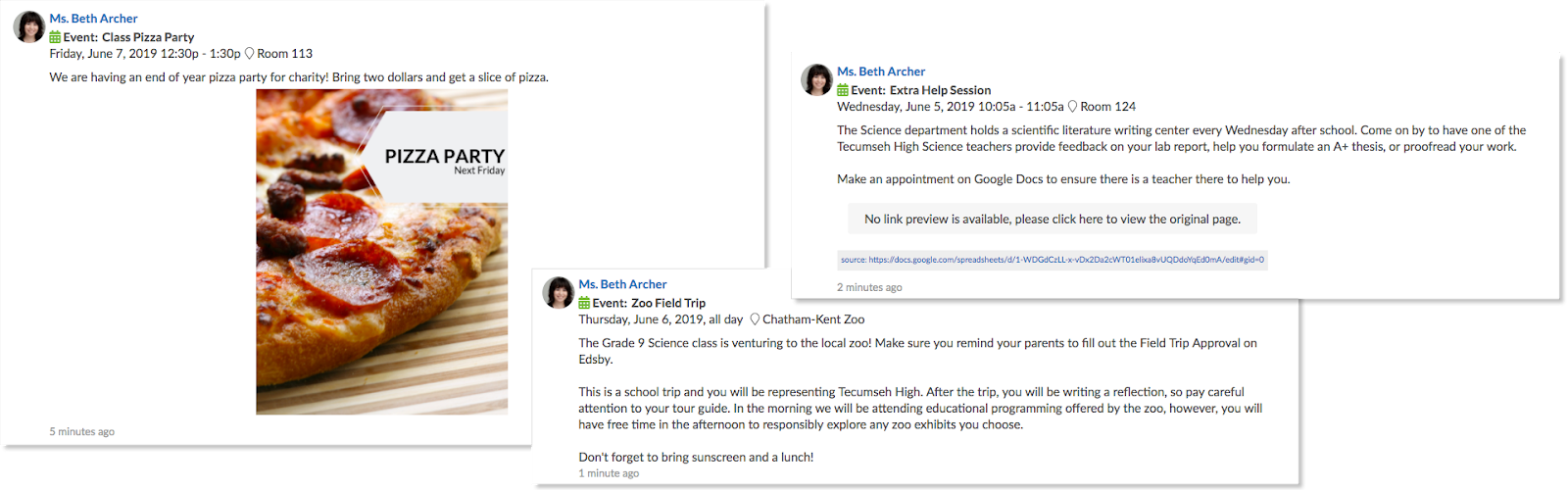Image resolution: width=1568 pixels, height=490 pixels.
Task: Click the calendar icon beside Extra Help Session
Action: [x=843, y=90]
